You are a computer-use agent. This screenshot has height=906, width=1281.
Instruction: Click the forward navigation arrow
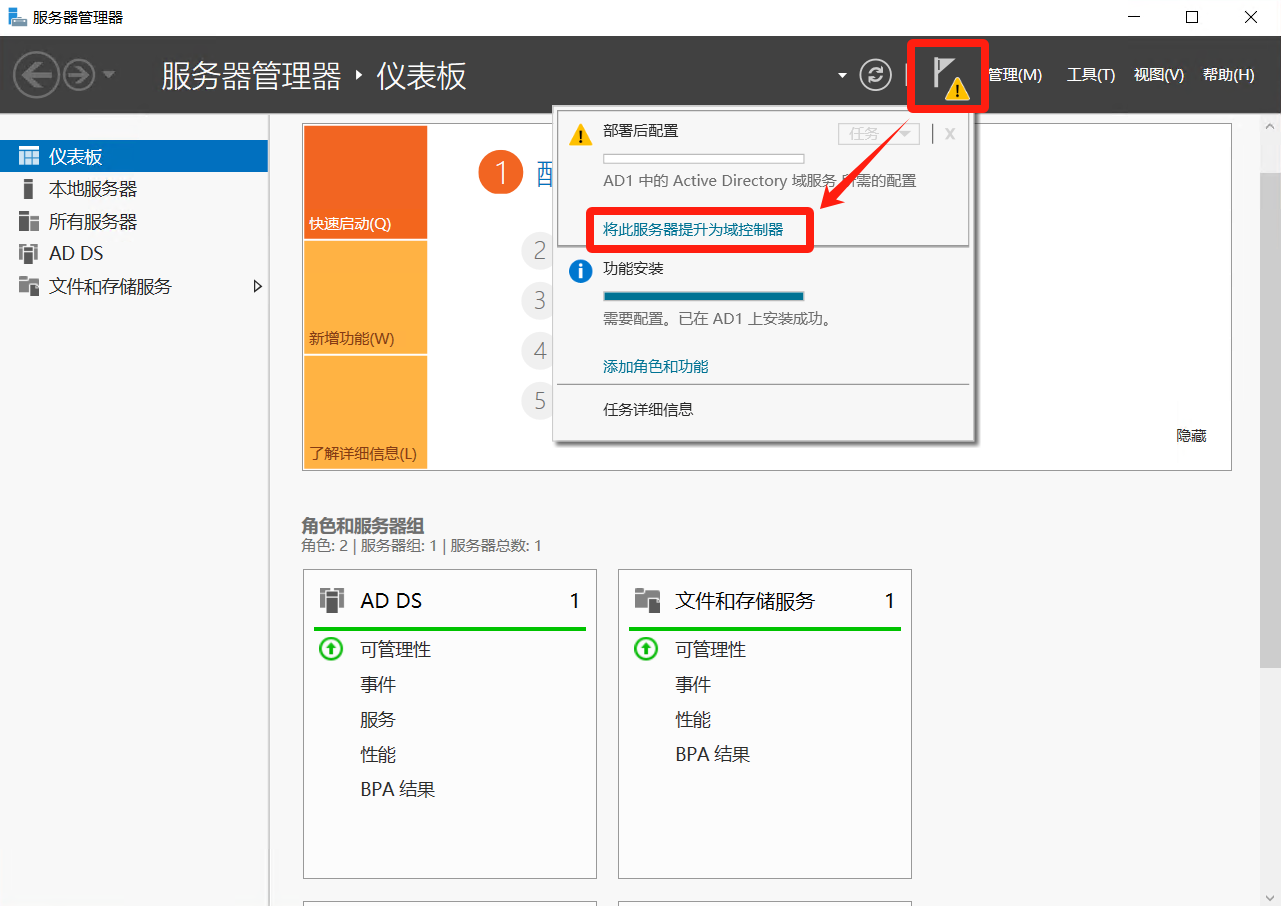coord(78,75)
